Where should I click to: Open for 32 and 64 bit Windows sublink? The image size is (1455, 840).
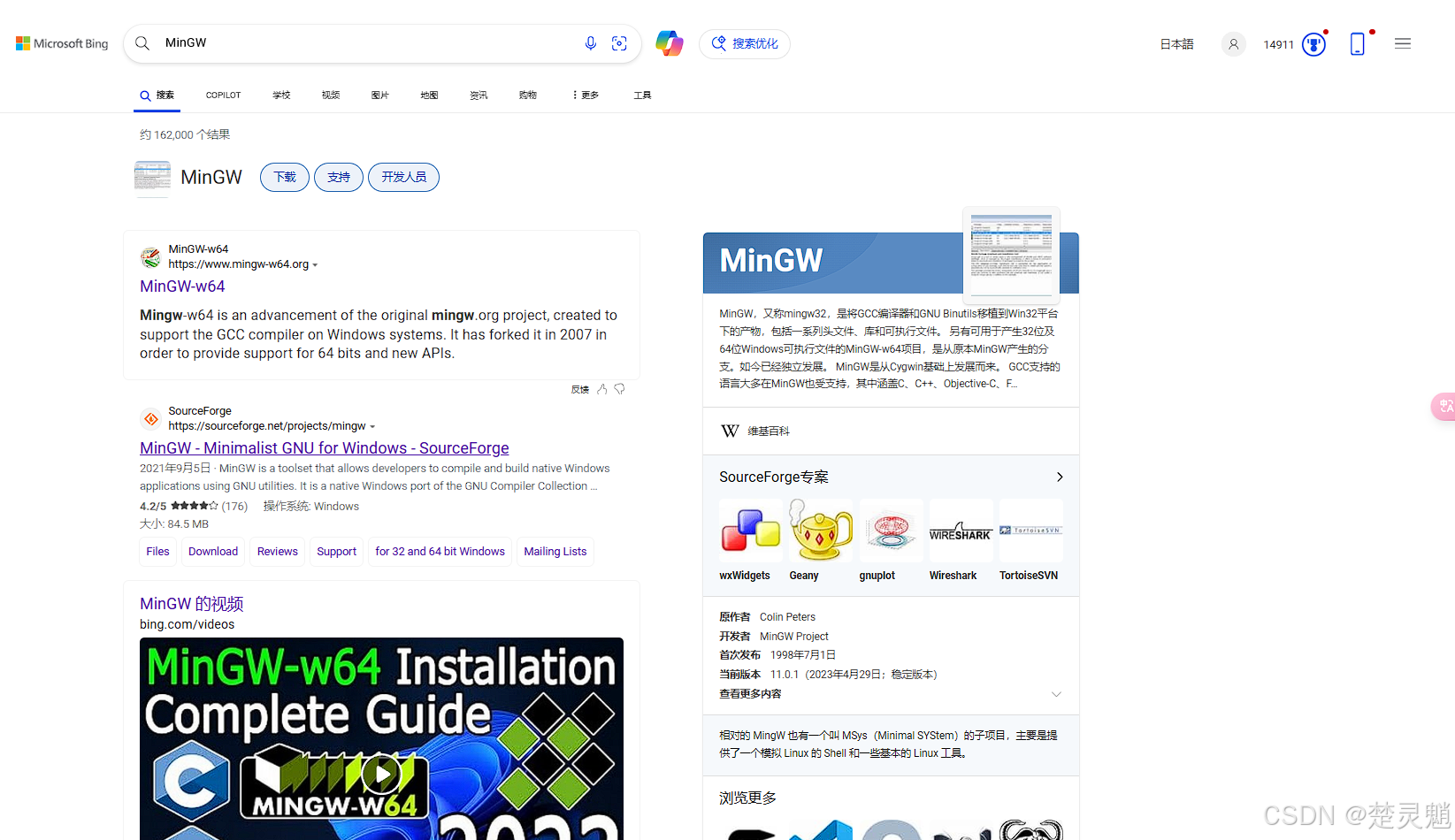tap(440, 552)
